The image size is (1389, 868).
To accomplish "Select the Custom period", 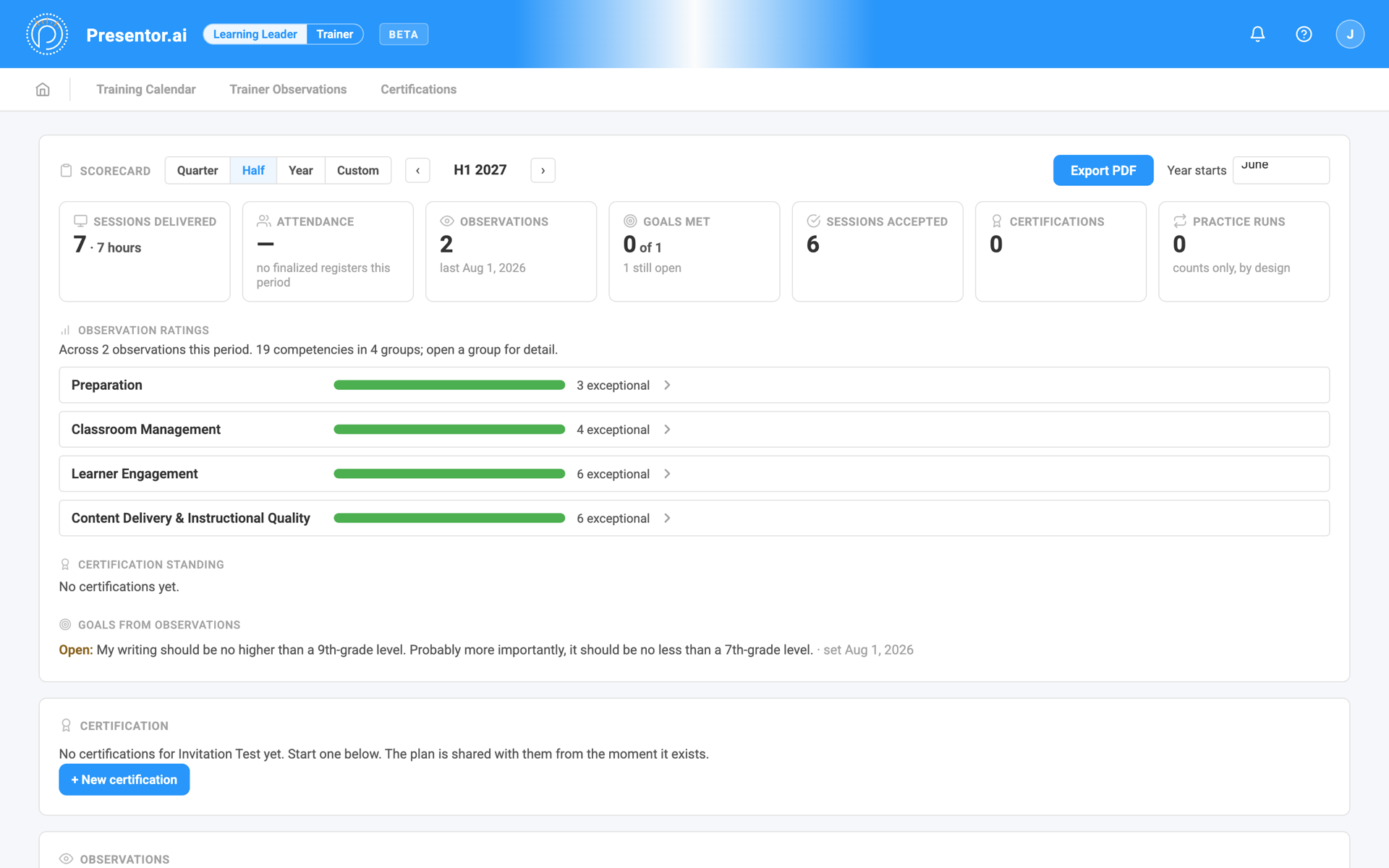I will 358,170.
